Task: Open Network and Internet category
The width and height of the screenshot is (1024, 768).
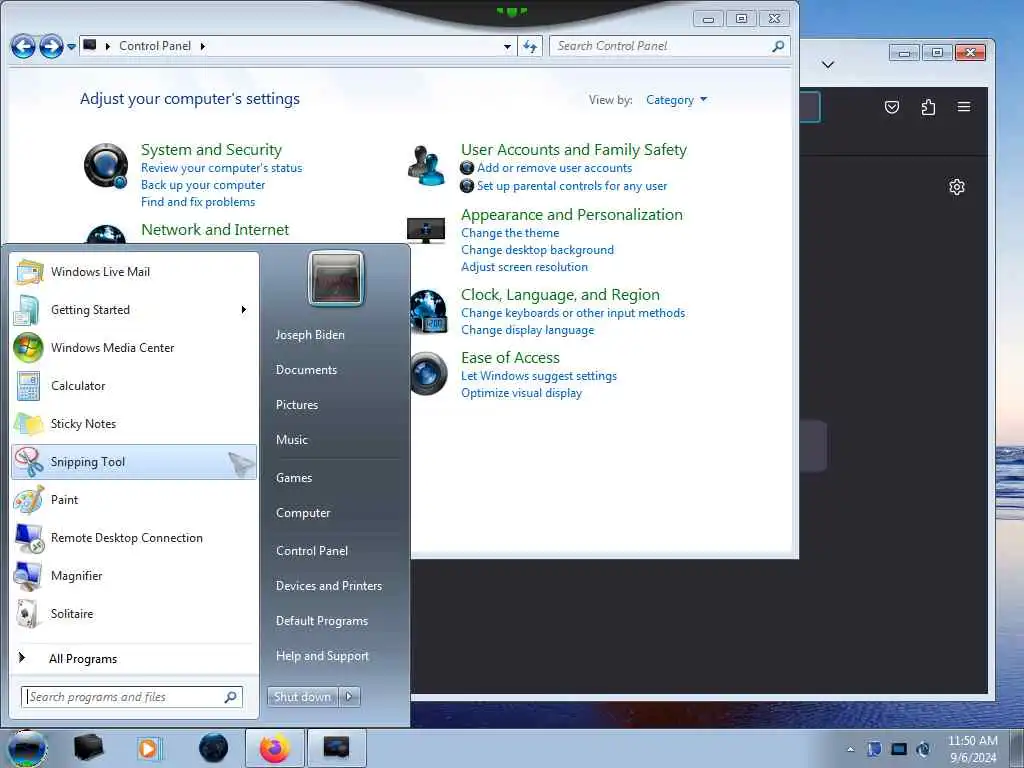Action: pyautogui.click(x=215, y=230)
